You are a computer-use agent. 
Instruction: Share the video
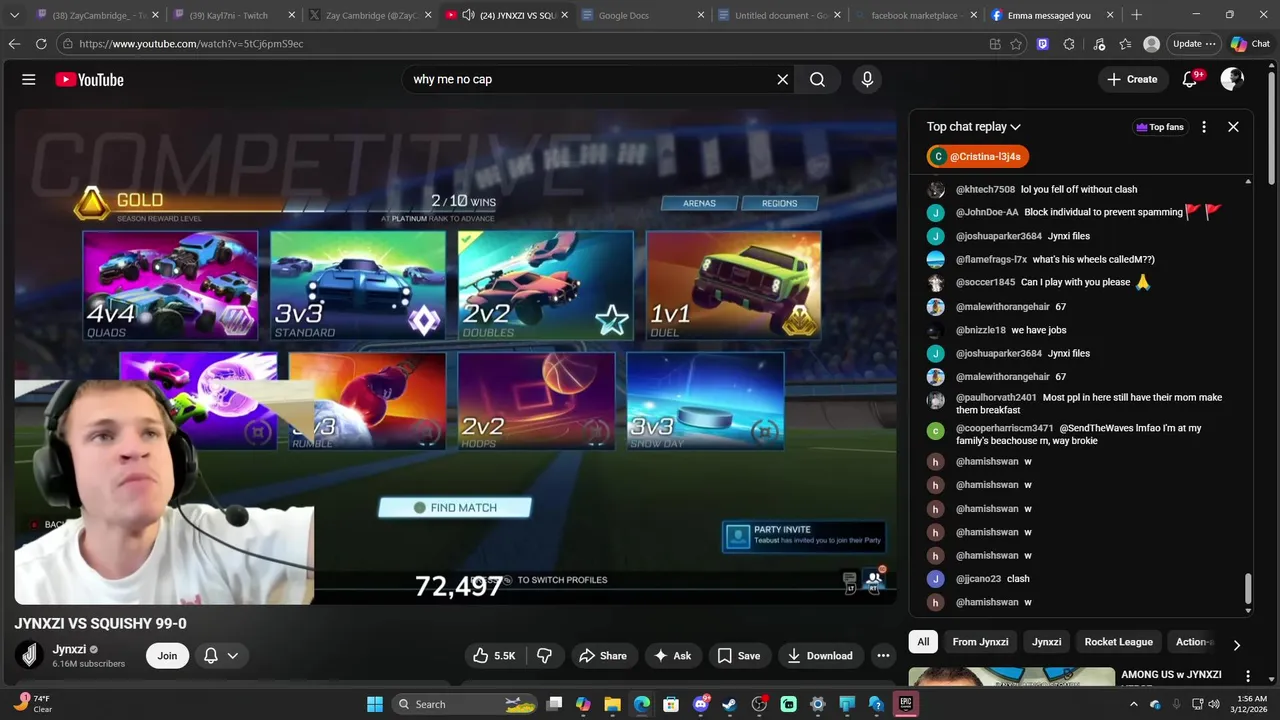tap(603, 656)
